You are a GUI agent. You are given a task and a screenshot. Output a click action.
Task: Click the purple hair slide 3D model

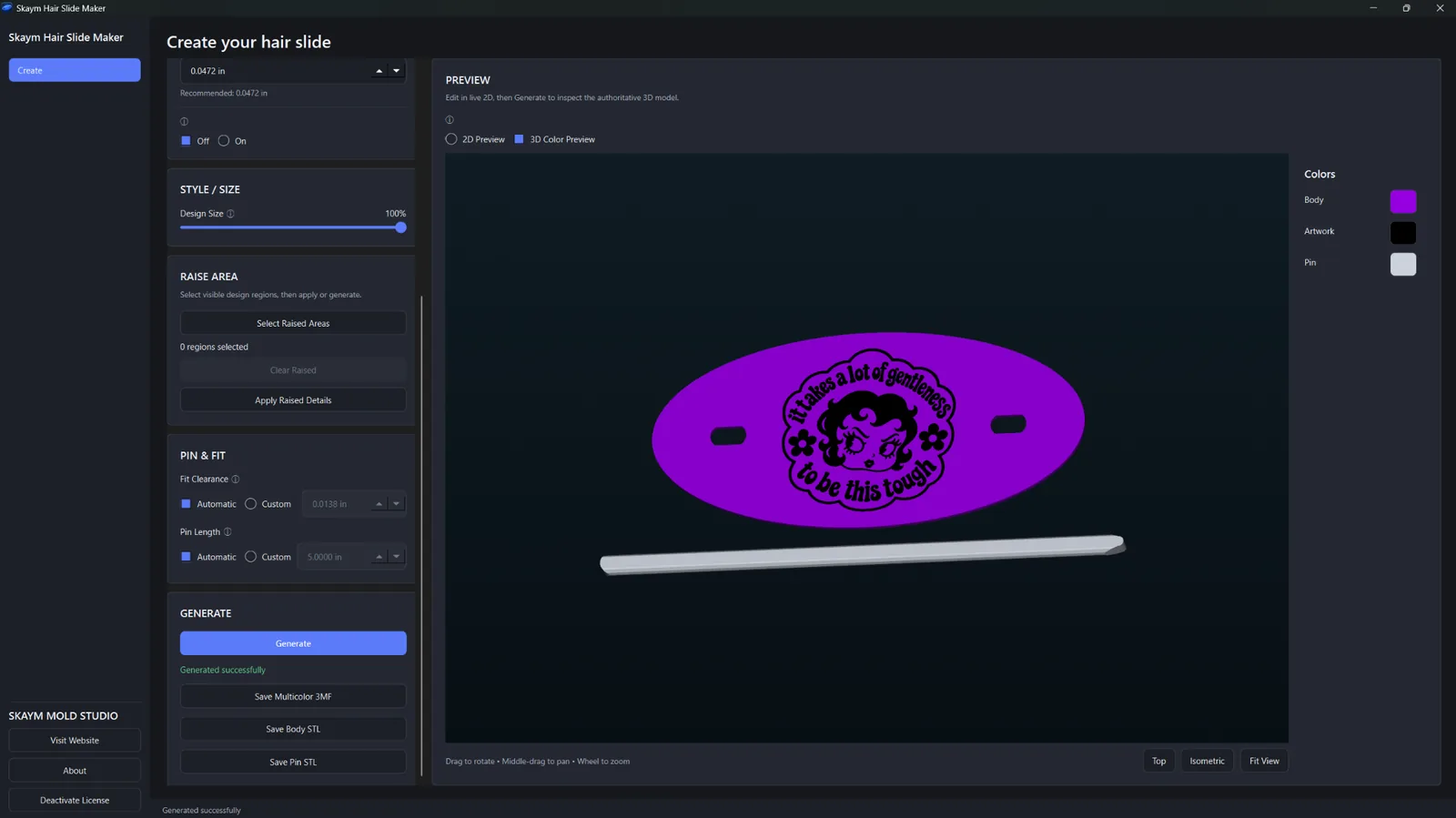[868, 429]
